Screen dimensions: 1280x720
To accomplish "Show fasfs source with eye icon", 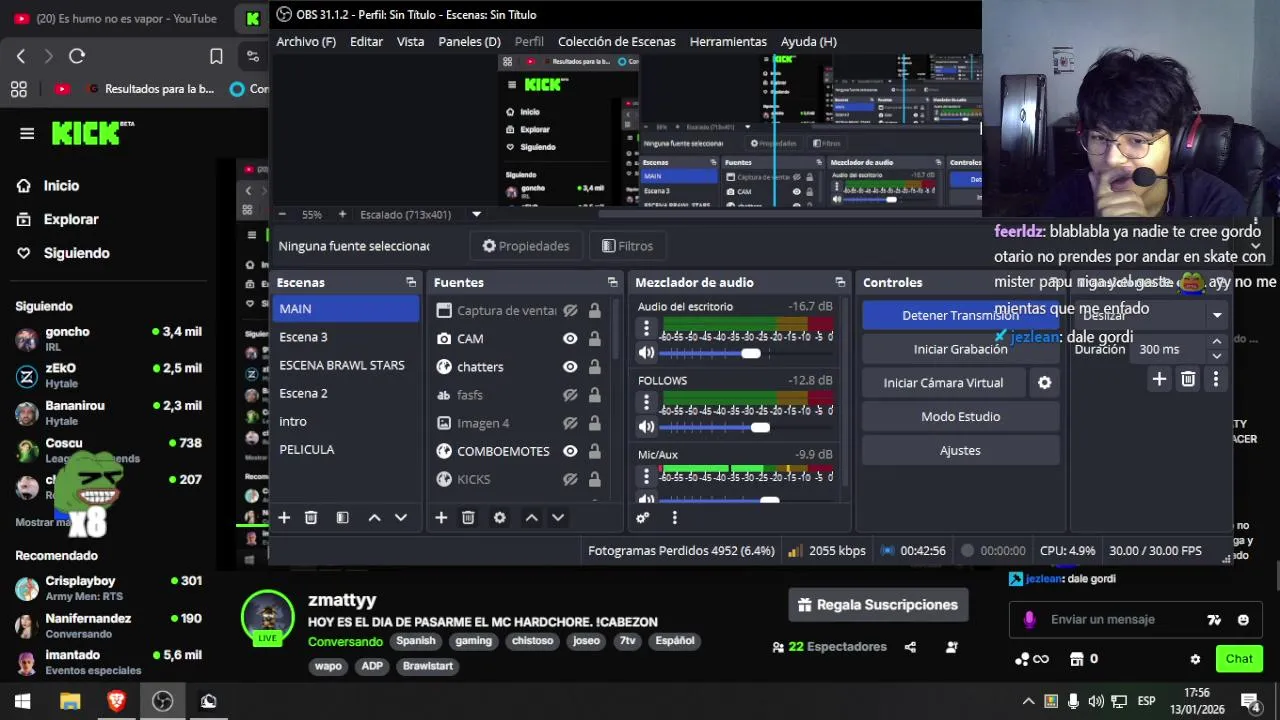I will point(570,395).
